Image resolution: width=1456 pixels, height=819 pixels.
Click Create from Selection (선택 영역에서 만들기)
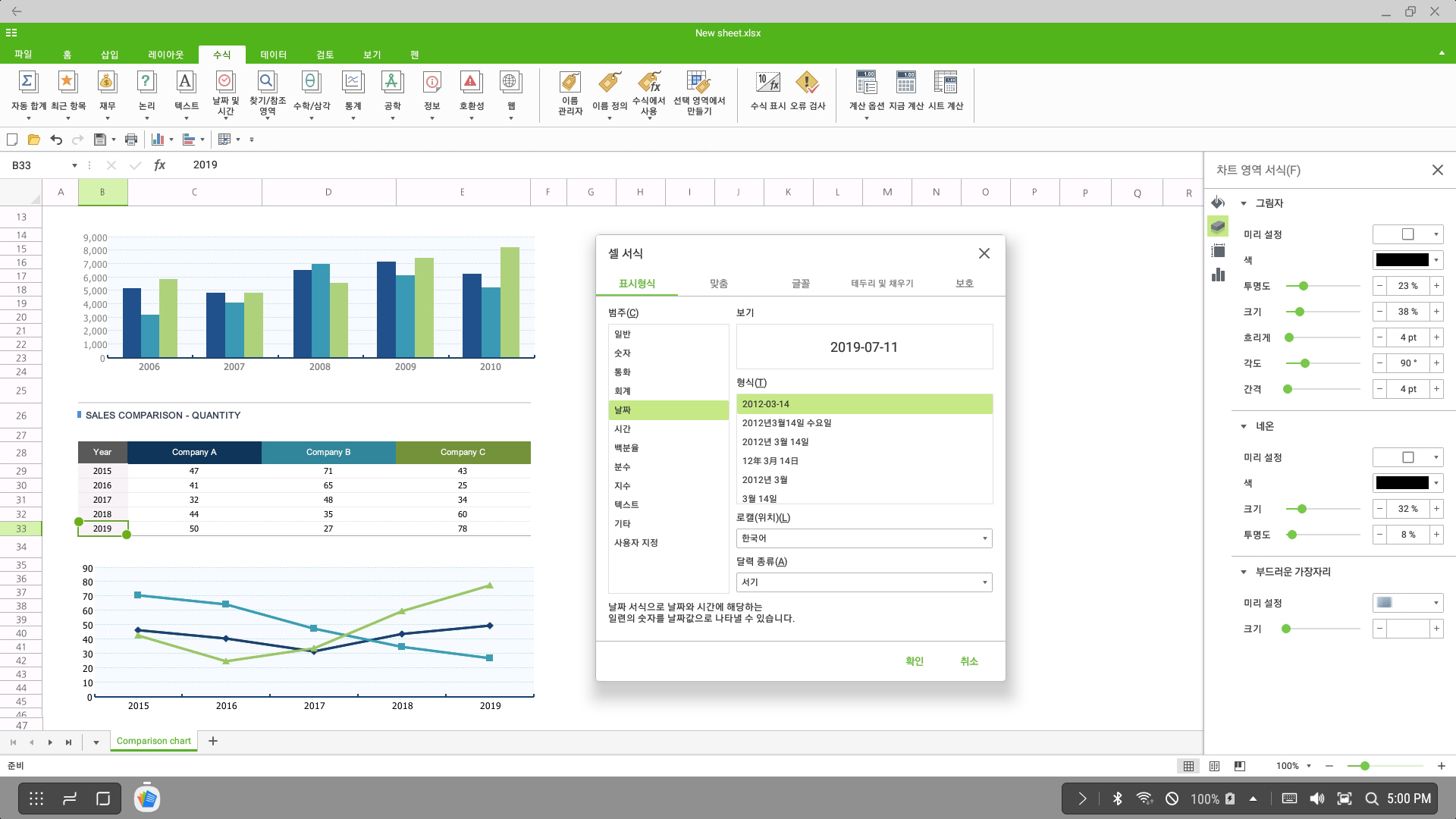click(699, 93)
